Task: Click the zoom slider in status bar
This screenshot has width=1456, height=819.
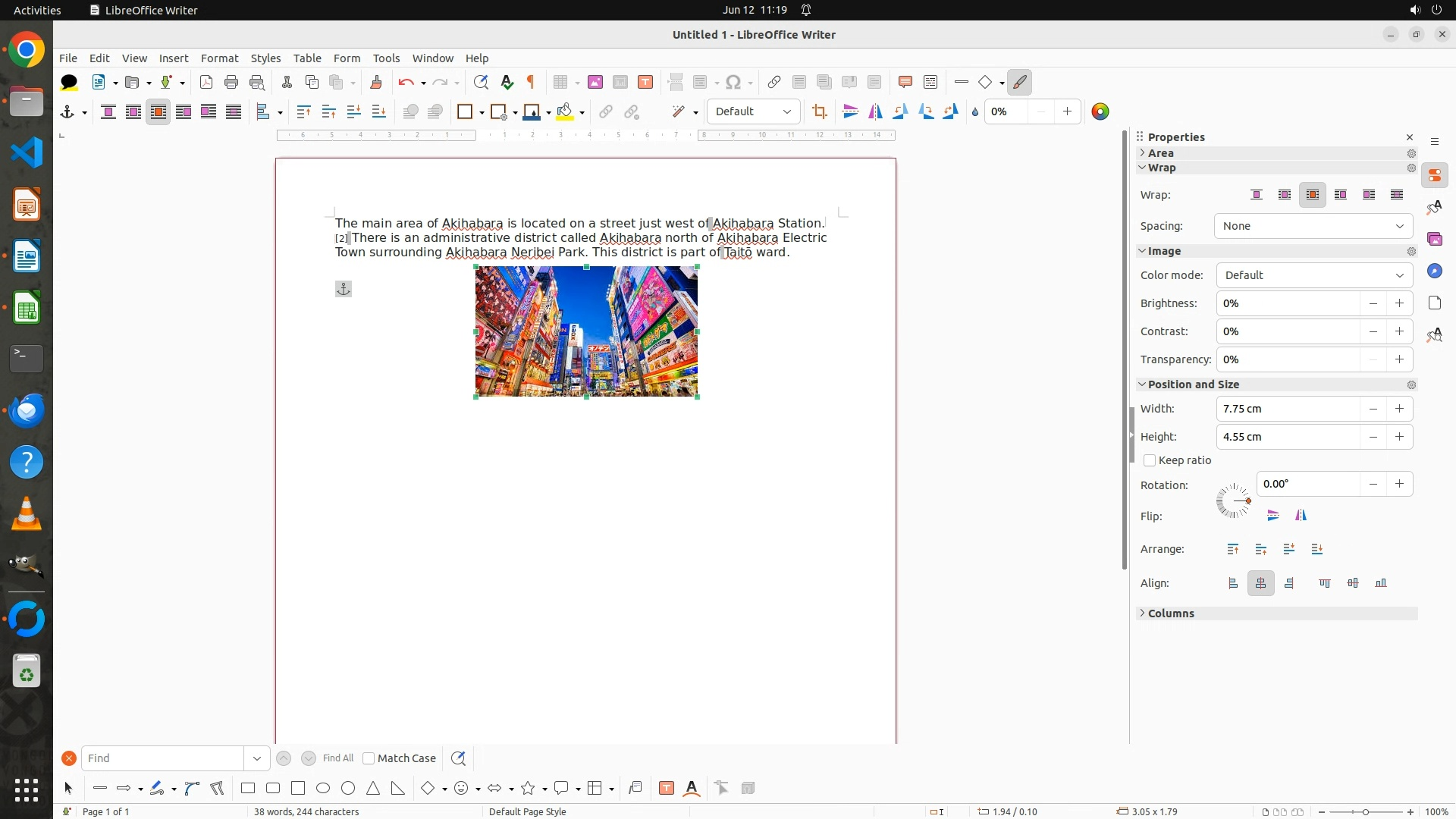Action: (x=1365, y=812)
